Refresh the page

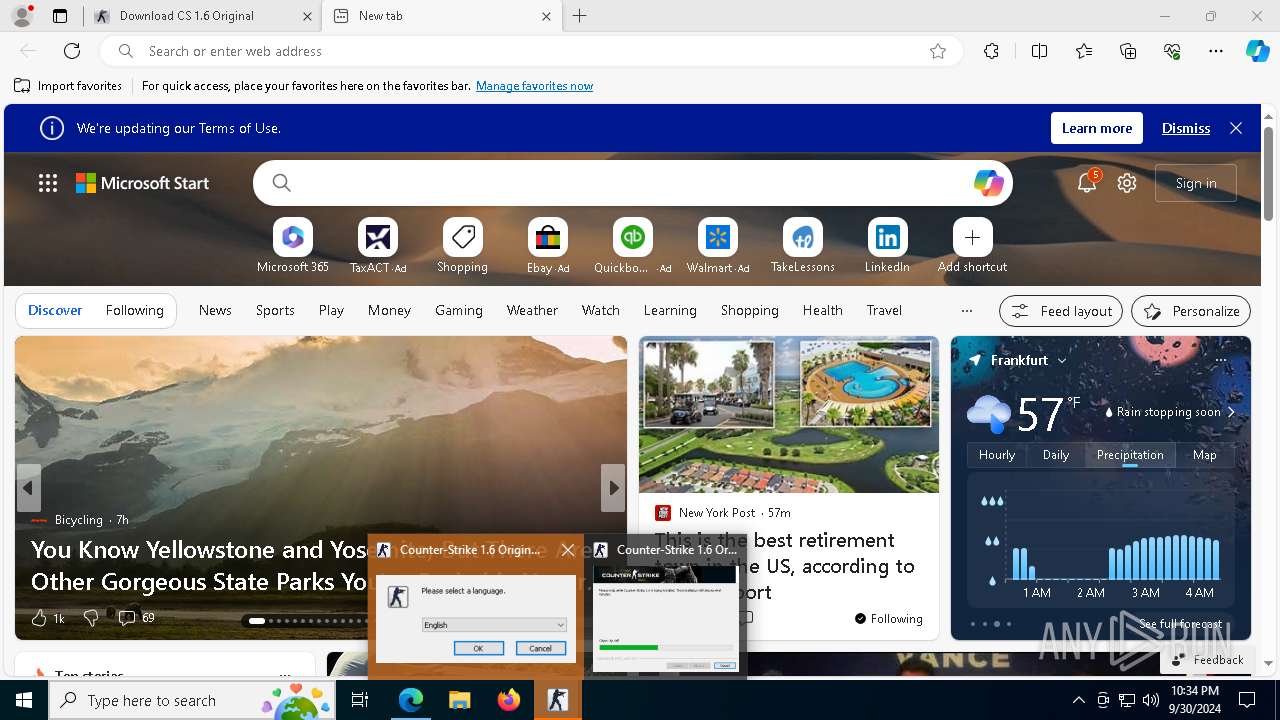72,51
